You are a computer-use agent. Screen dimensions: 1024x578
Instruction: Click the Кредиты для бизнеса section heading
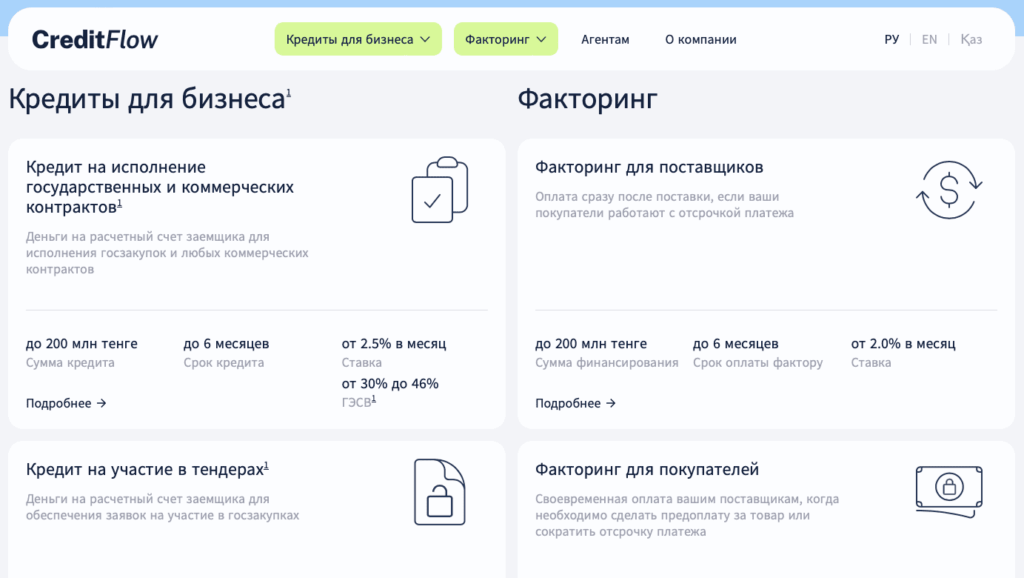click(x=147, y=99)
